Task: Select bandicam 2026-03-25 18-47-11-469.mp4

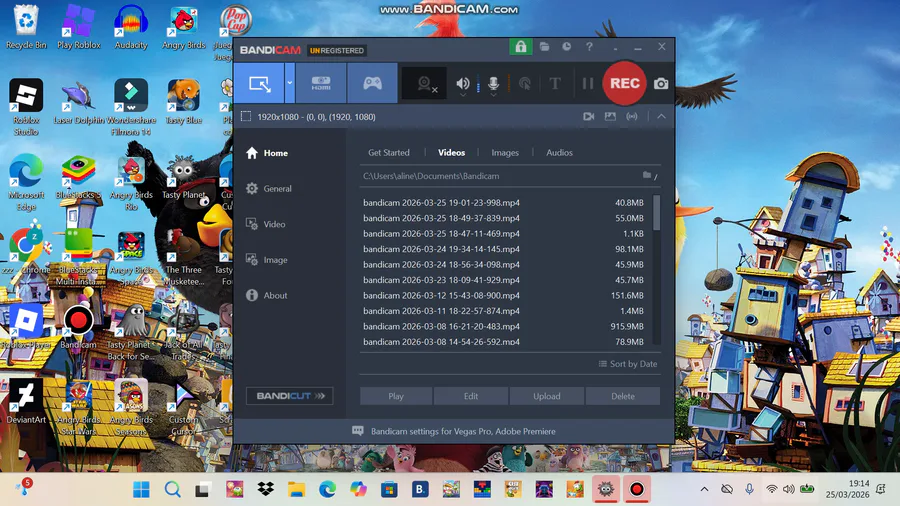Action: (x=504, y=233)
